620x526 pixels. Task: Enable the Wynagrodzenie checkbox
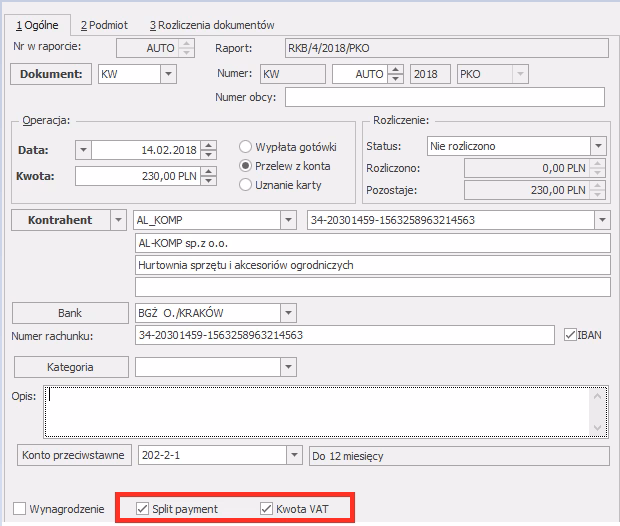pos(20,509)
